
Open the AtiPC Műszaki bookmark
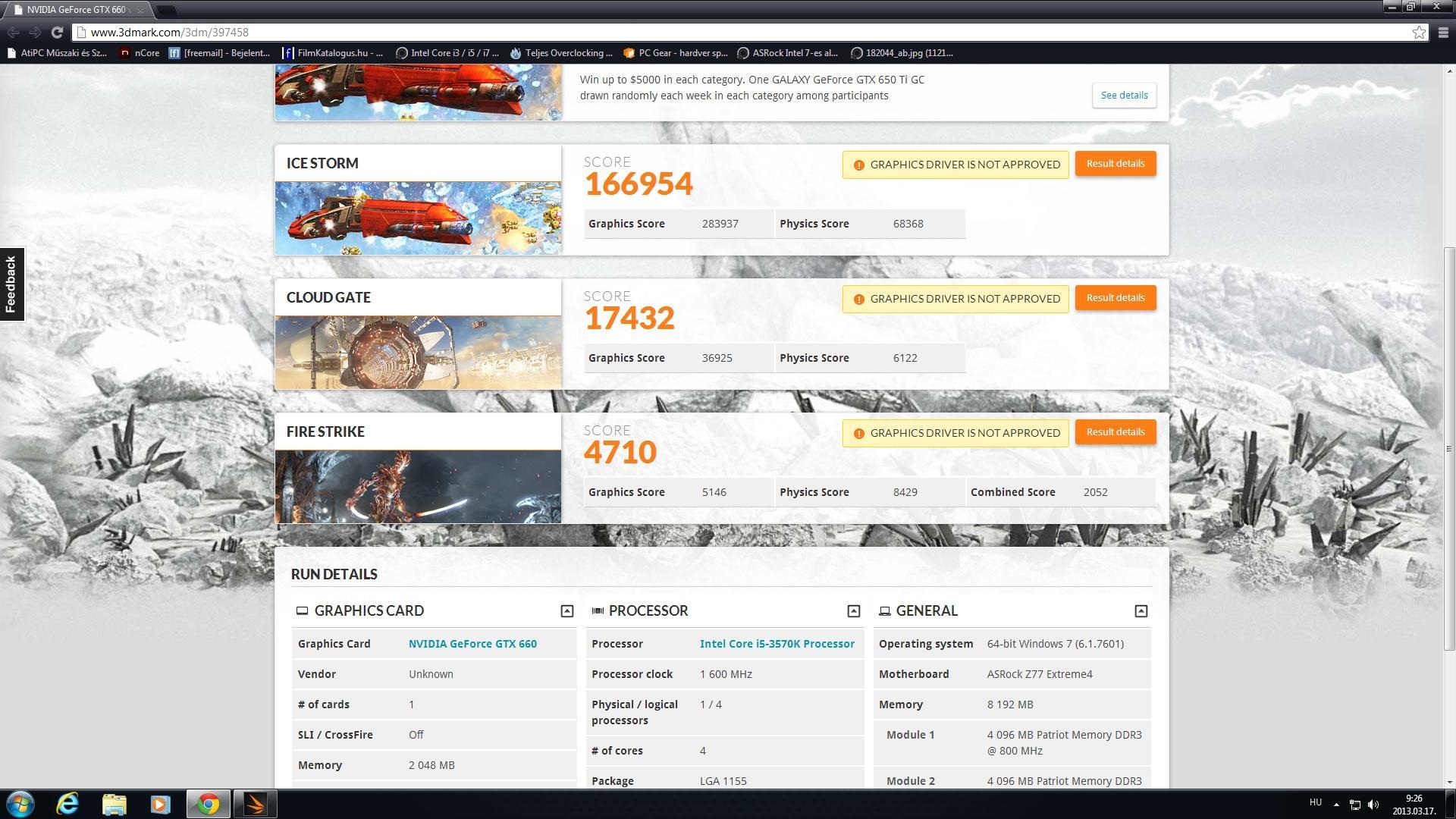point(57,53)
